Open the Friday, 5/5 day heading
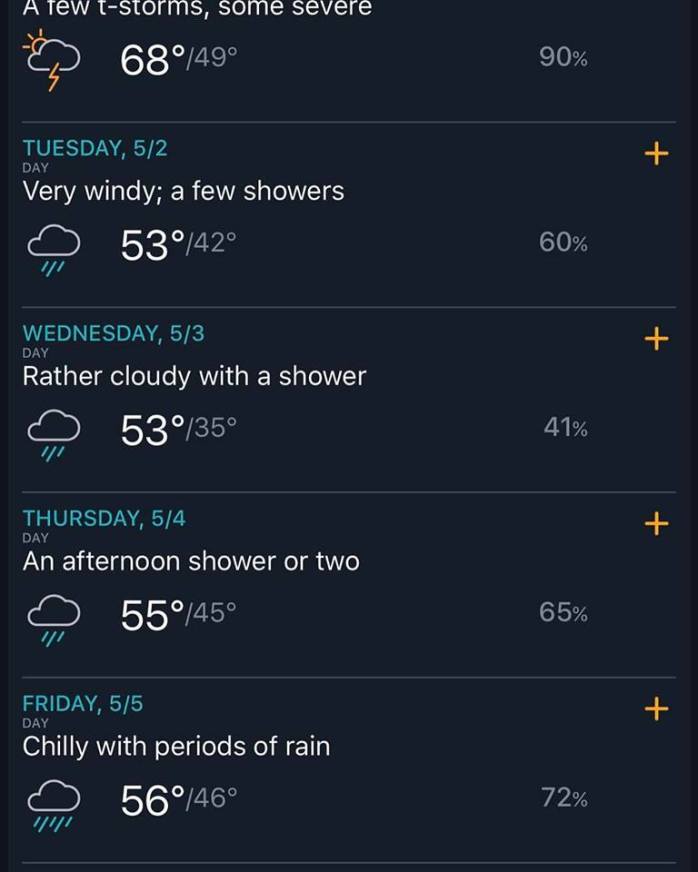 pyautogui.click(x=83, y=703)
